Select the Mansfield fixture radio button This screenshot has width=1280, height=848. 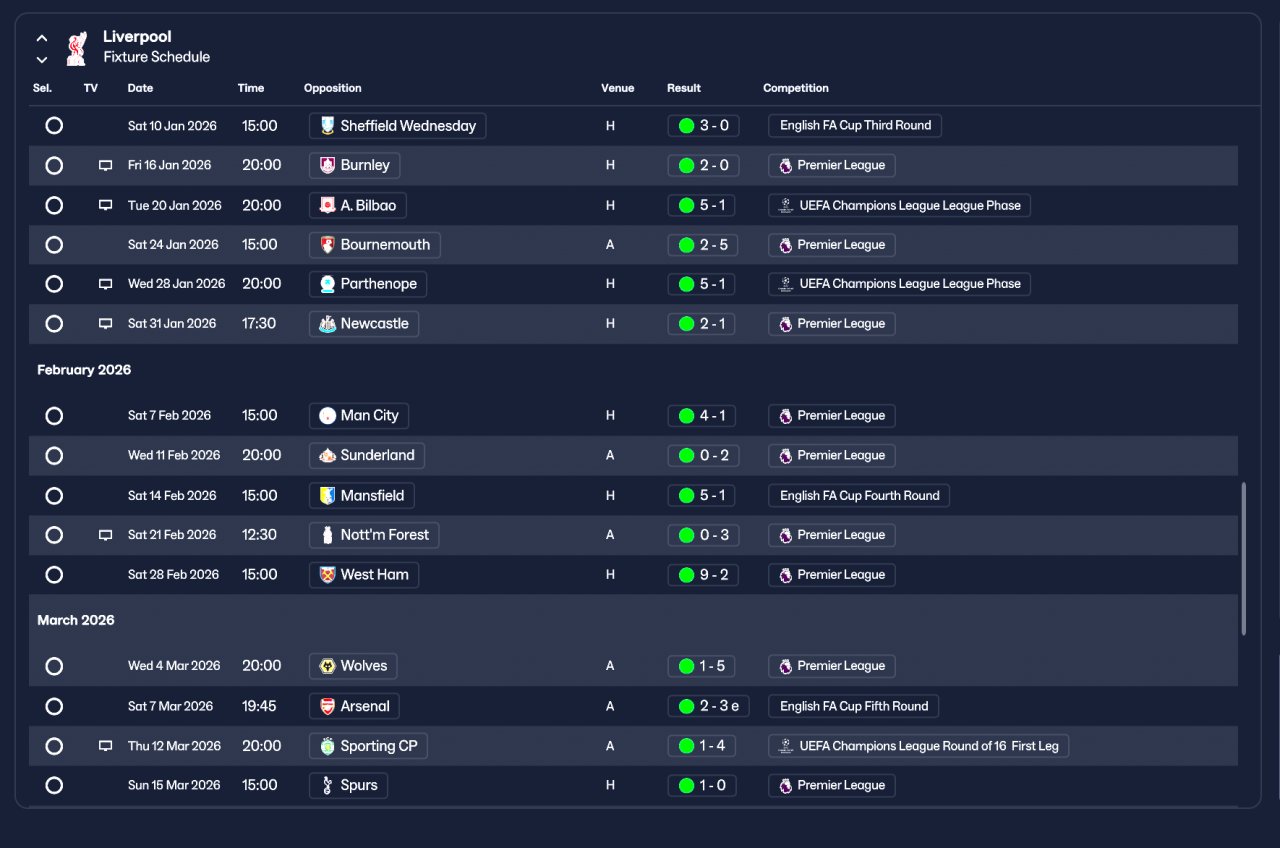(54, 496)
